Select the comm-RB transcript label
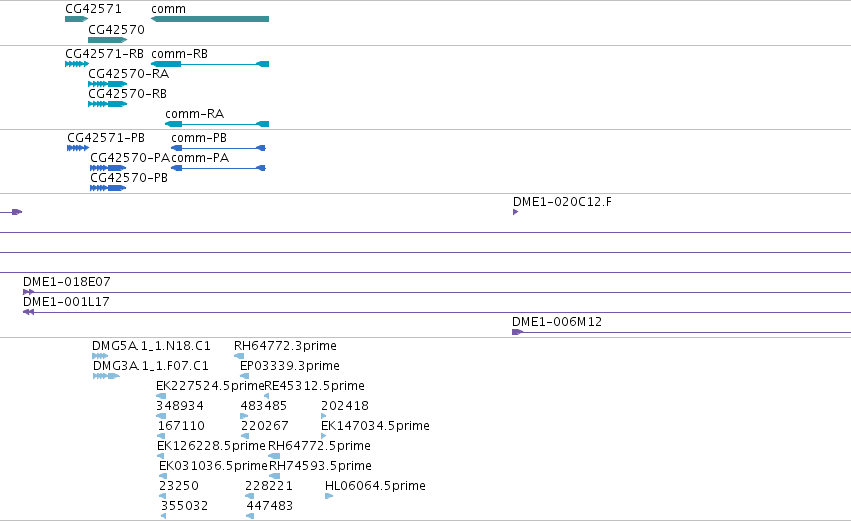The width and height of the screenshot is (851, 521). point(180,54)
